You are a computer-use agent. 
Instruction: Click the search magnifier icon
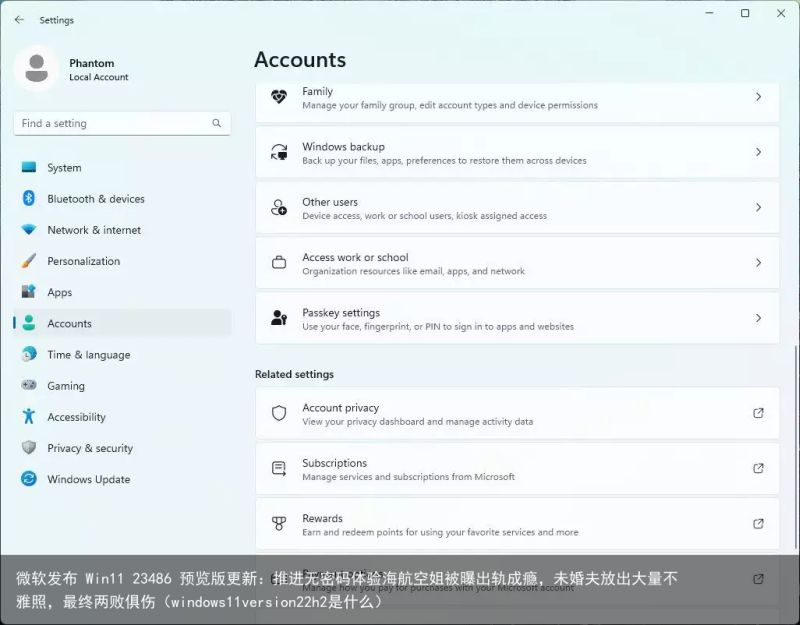pos(217,123)
